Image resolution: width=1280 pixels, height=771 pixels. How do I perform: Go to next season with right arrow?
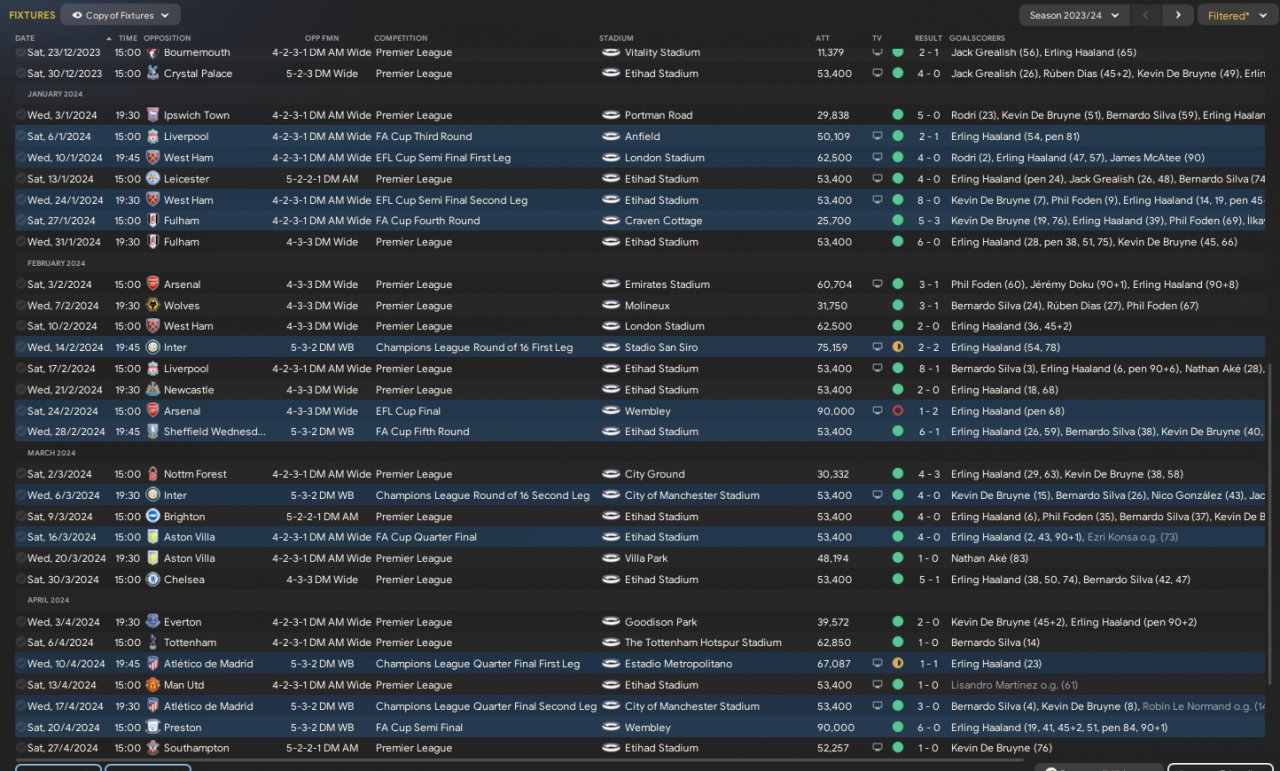(x=1178, y=15)
